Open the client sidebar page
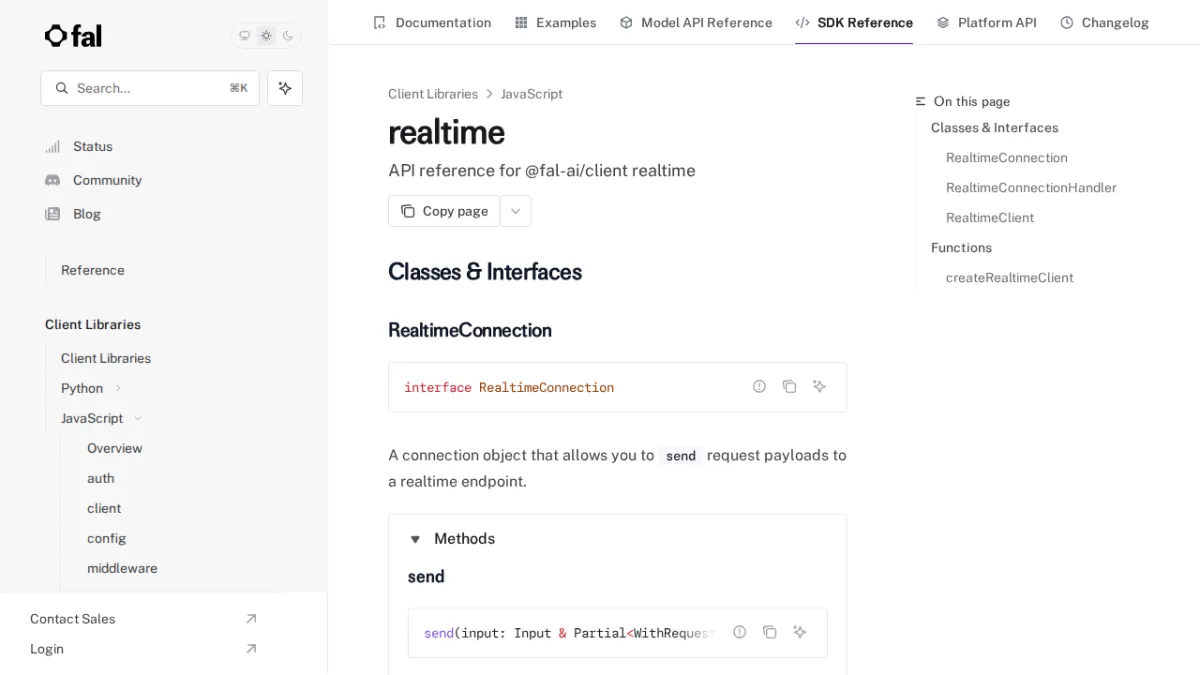The image size is (1200, 675). click(x=104, y=508)
